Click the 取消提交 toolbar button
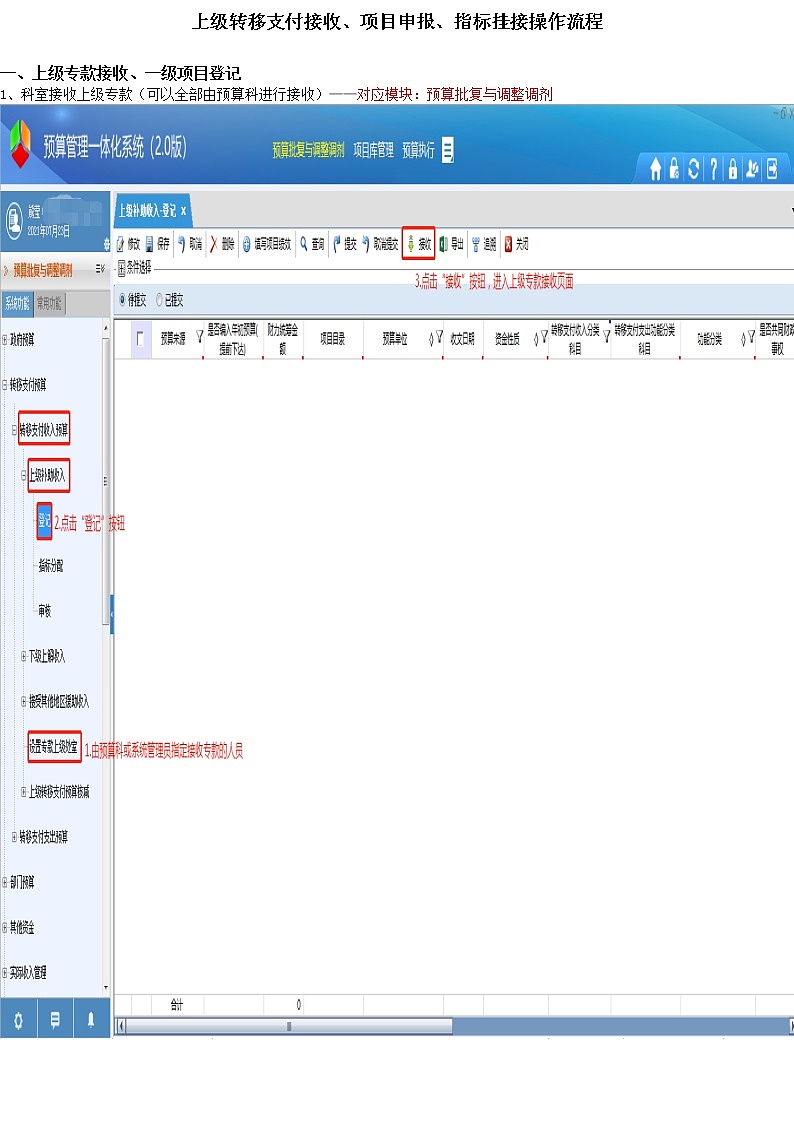 [379, 244]
